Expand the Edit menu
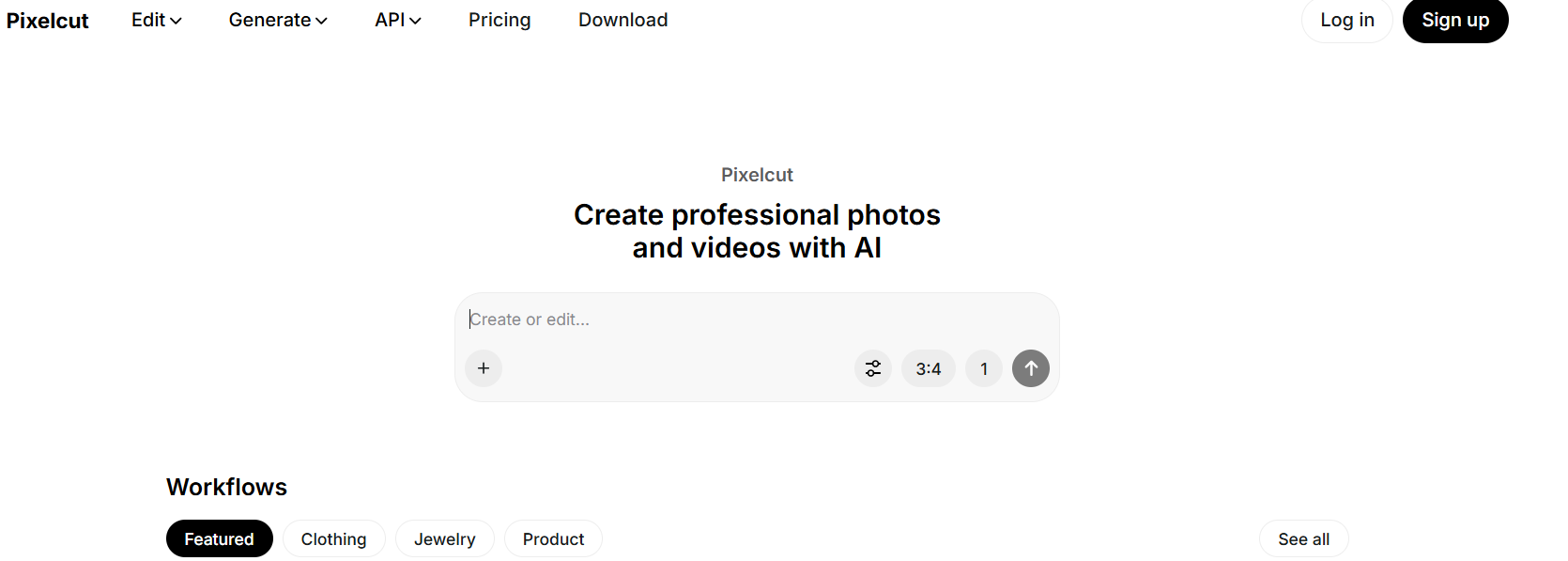This screenshot has width=1568, height=561. tap(156, 20)
